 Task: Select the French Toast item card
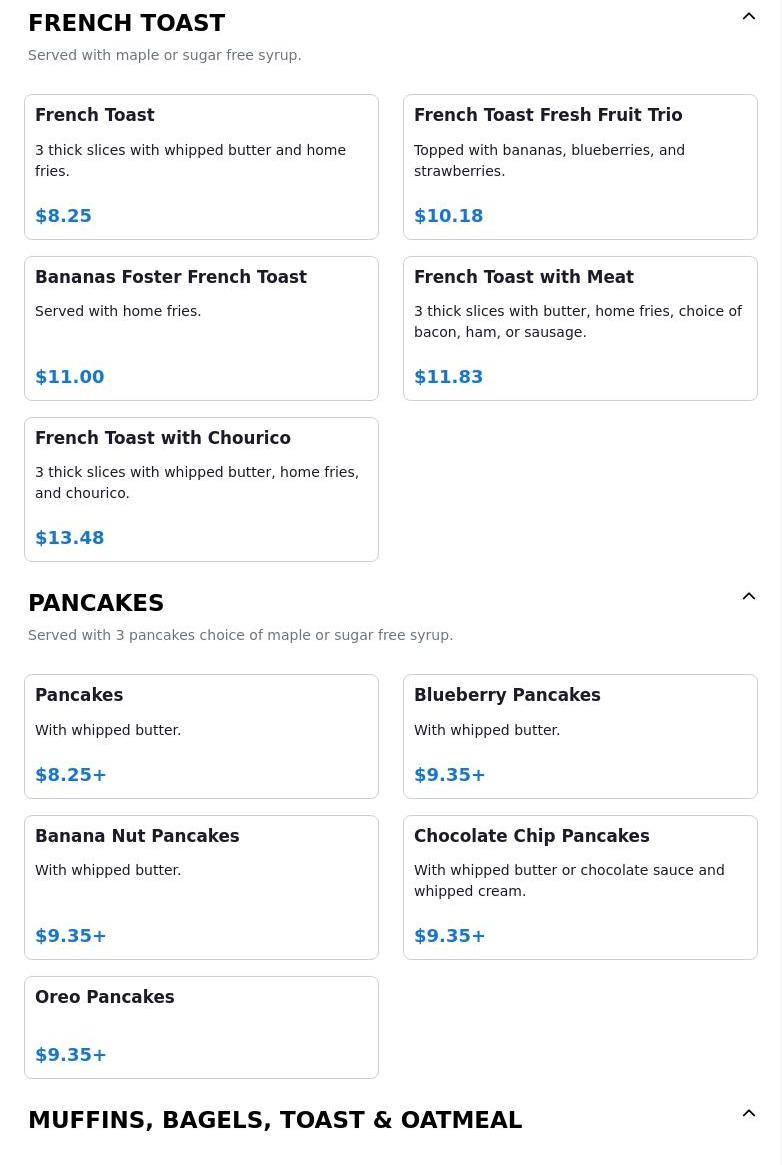(x=201, y=167)
